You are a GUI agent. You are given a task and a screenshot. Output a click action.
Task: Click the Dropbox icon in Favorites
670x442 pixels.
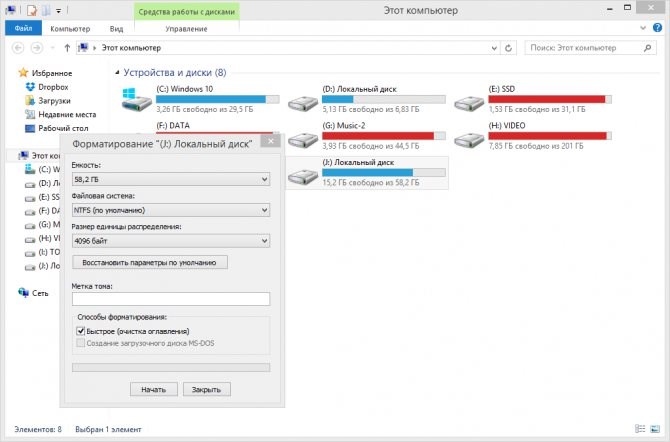pos(30,87)
